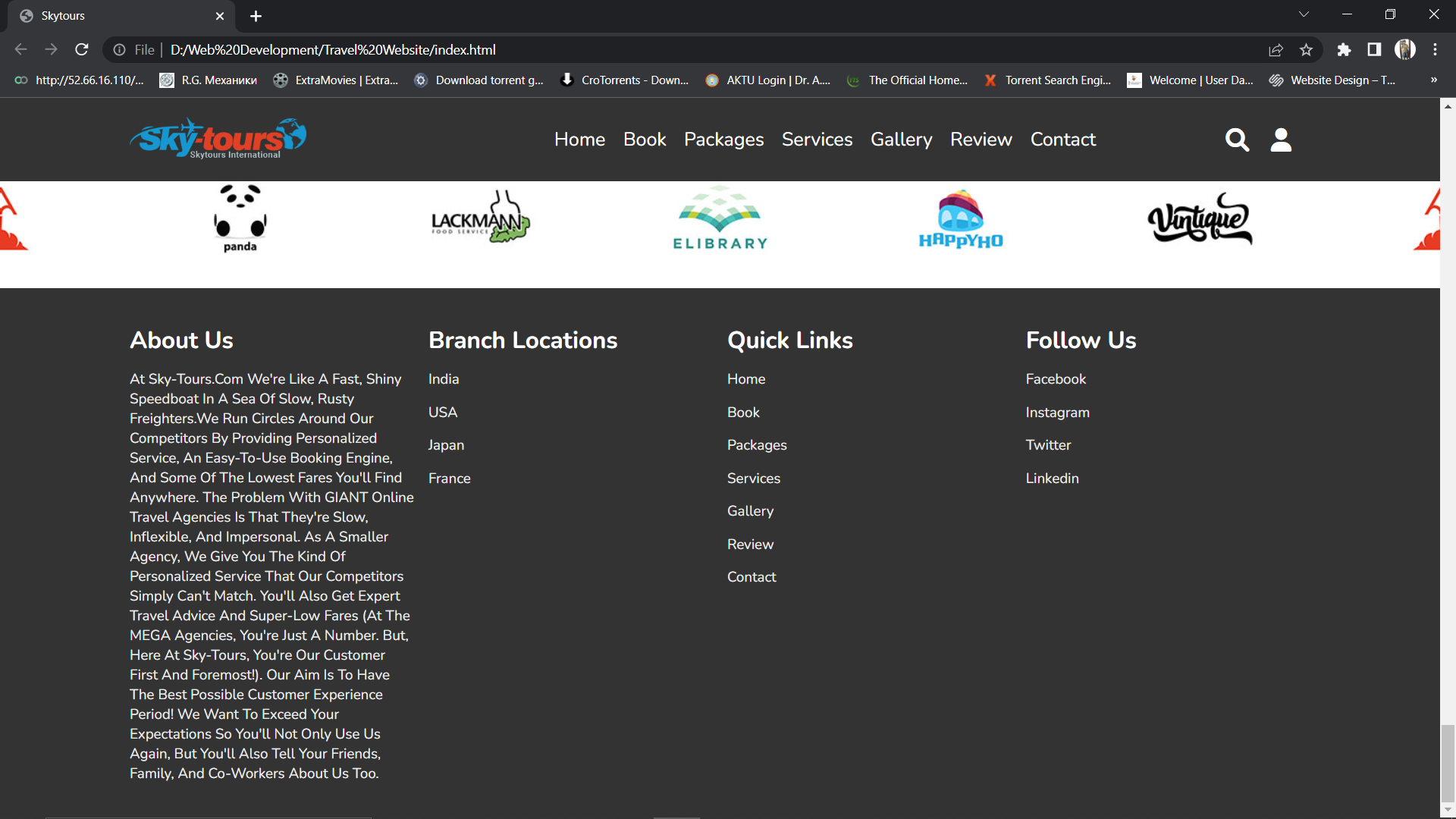Open the Chrome three-dot menu
Image resolution: width=1456 pixels, height=819 pixels.
1435,49
